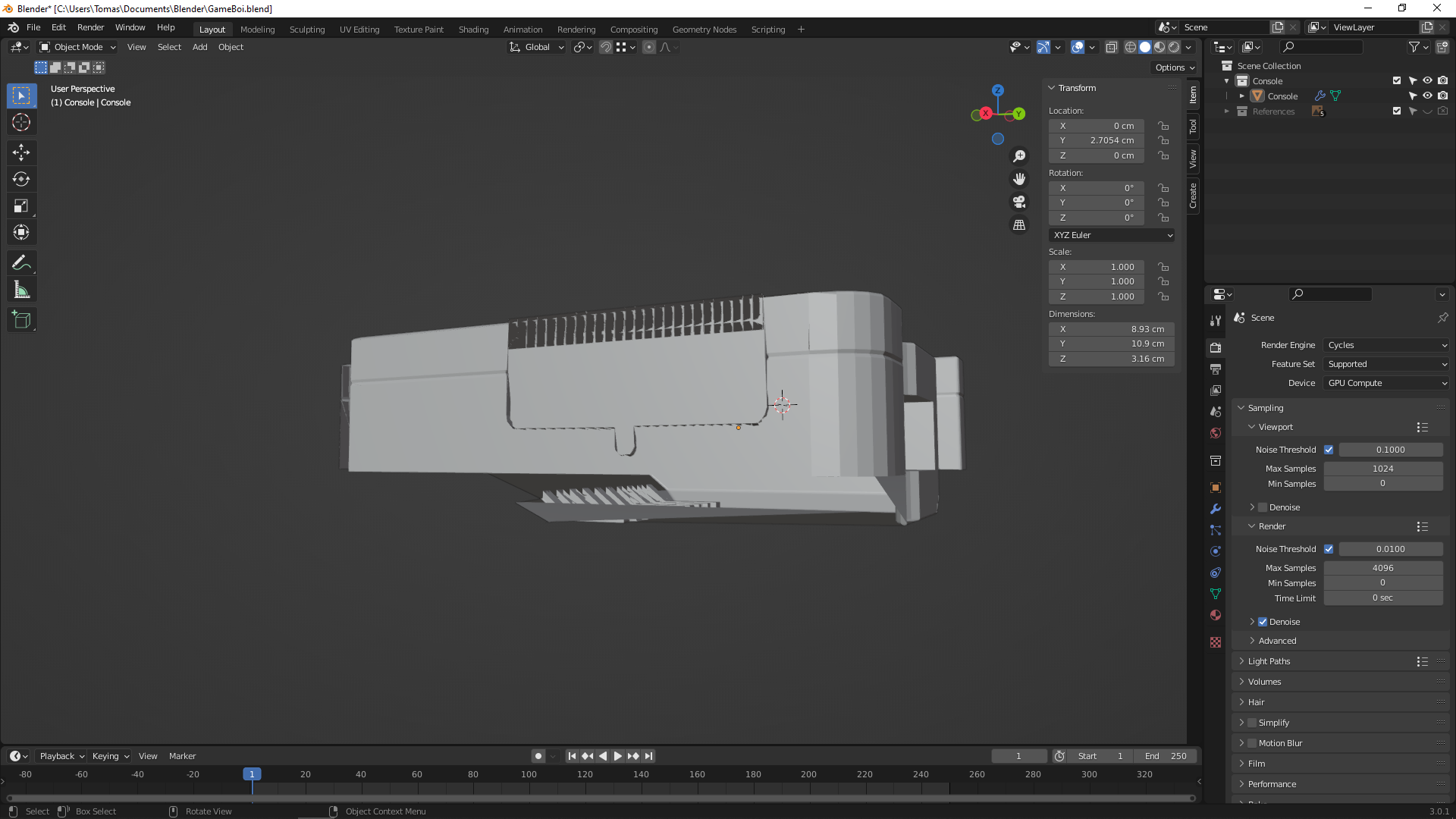The height and width of the screenshot is (819, 1456).
Task: Choose the Annotate pencil tool
Action: 21,263
